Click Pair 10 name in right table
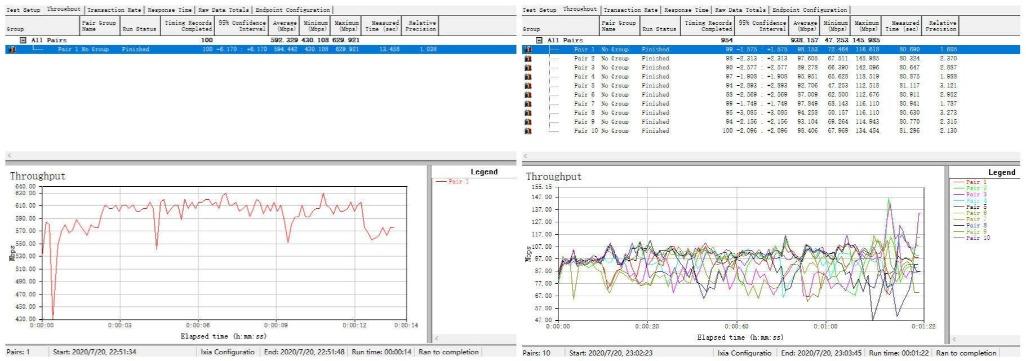The height and width of the screenshot is (361, 1026). tap(586, 131)
